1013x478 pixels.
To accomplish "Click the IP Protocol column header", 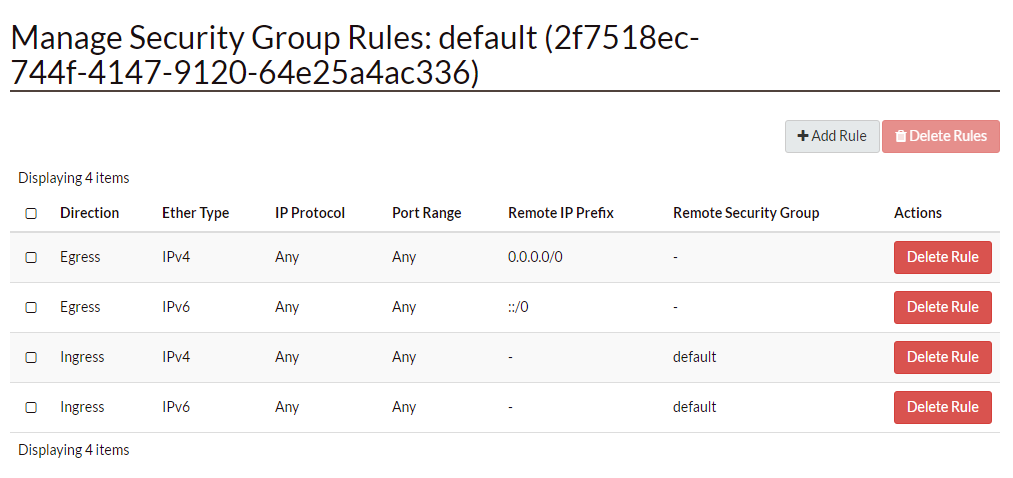I will [310, 213].
